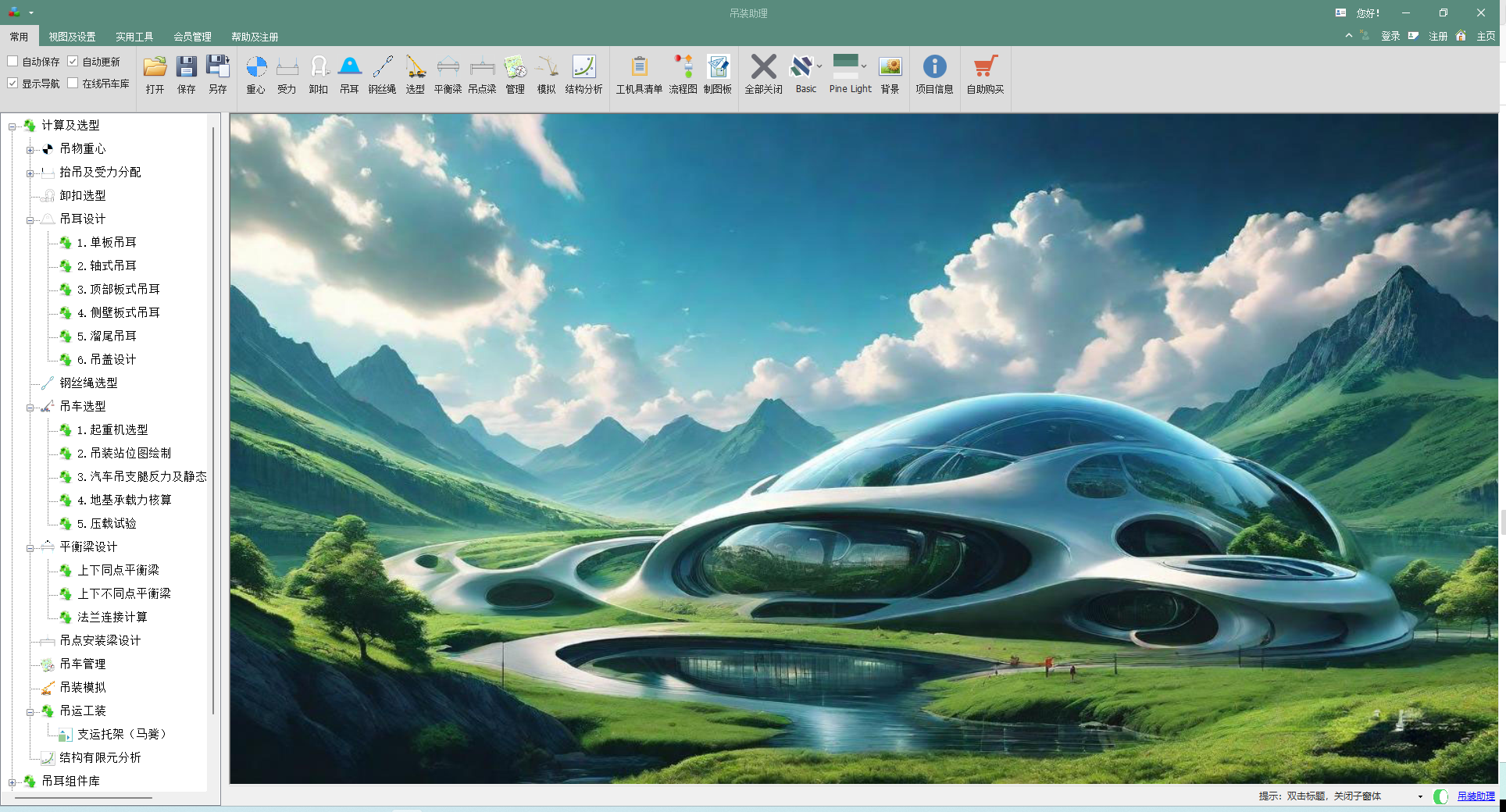The width and height of the screenshot is (1506, 812).
Task: Open the Pine Light palette dropdown arrow
Action: 864,66
